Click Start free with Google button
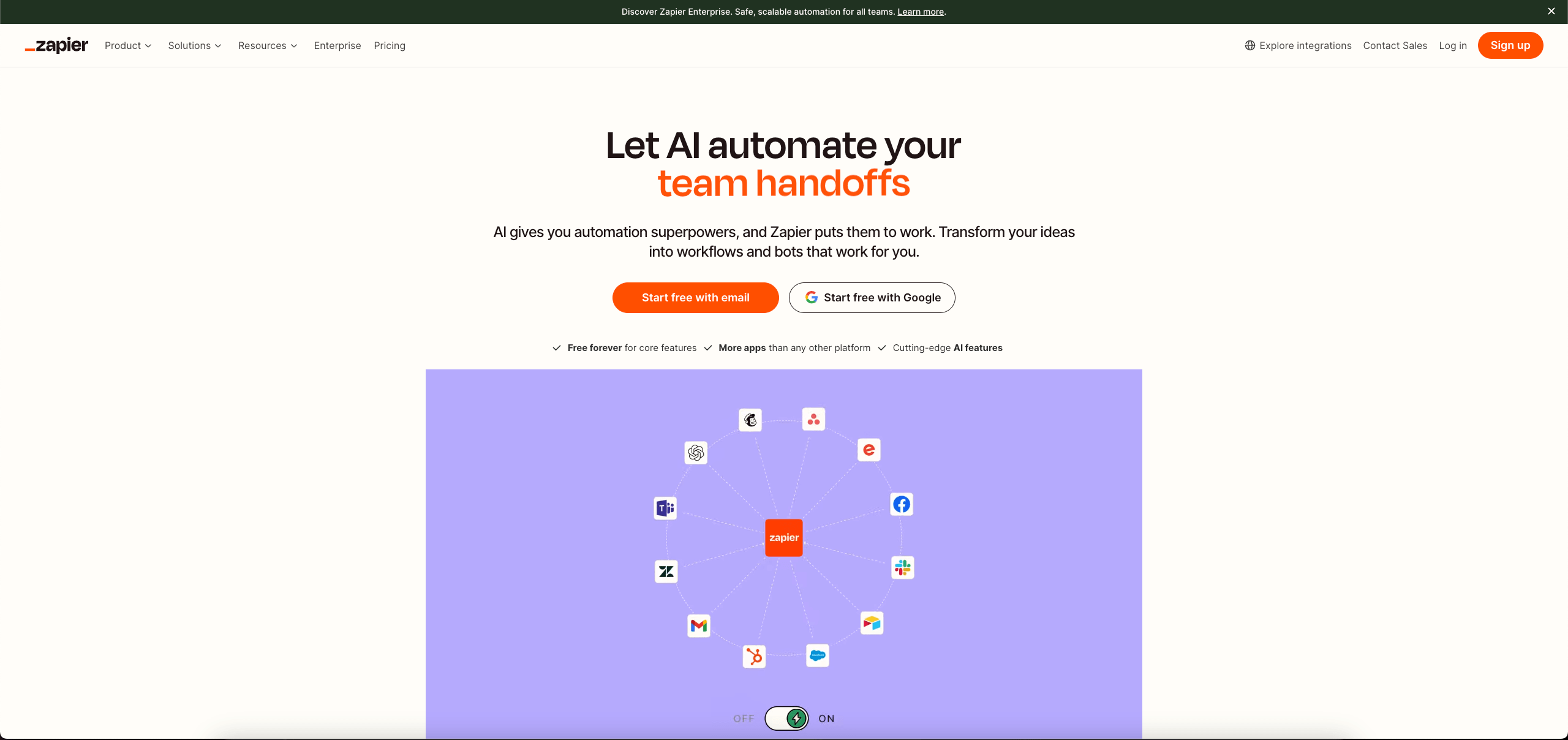This screenshot has height=740, width=1568. pos(872,297)
